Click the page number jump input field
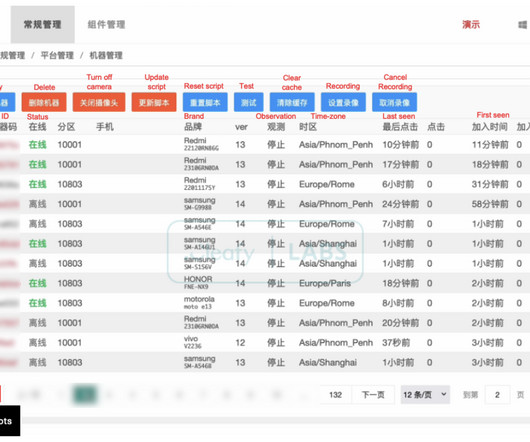The width and height of the screenshot is (530, 442). [497, 395]
